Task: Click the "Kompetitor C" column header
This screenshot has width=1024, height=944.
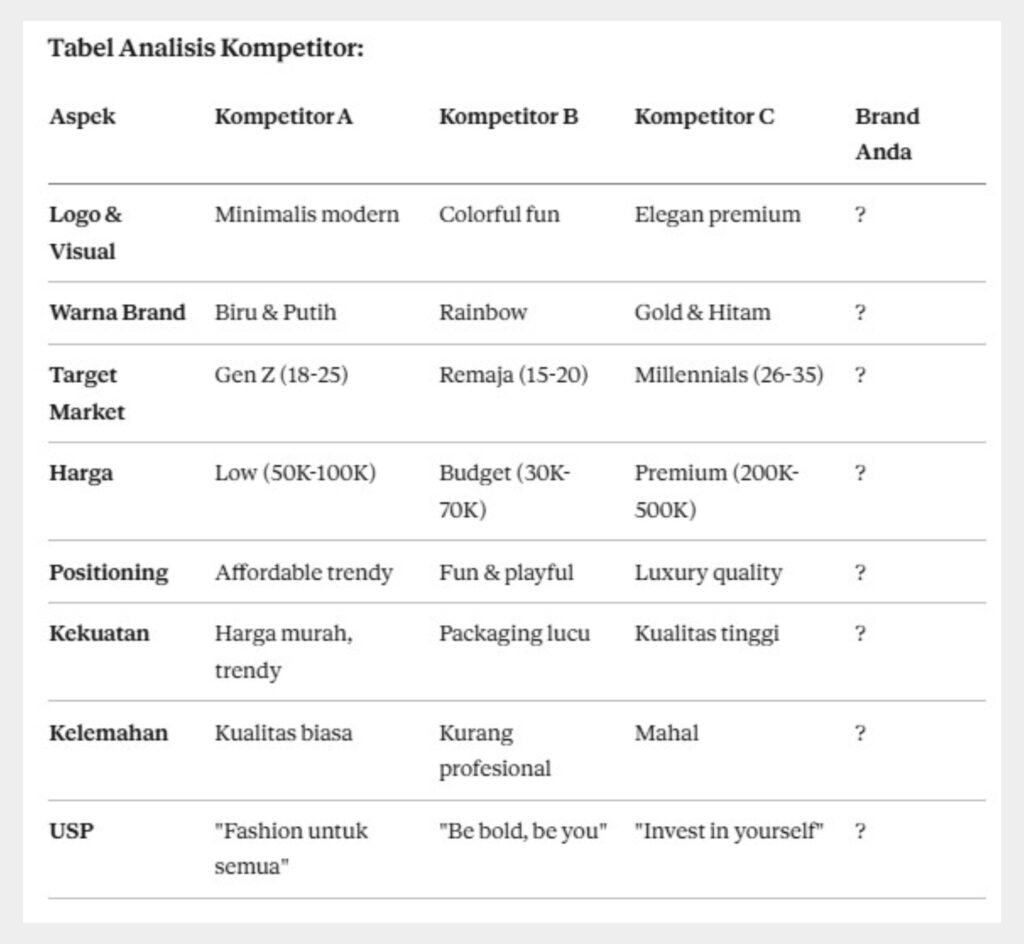Action: (x=704, y=116)
